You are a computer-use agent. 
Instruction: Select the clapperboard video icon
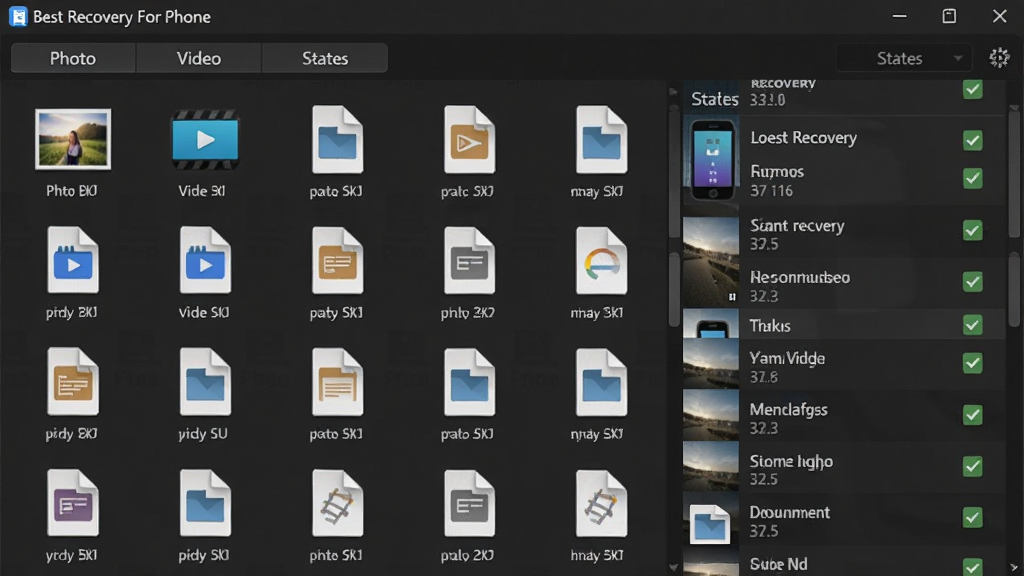(x=205, y=140)
